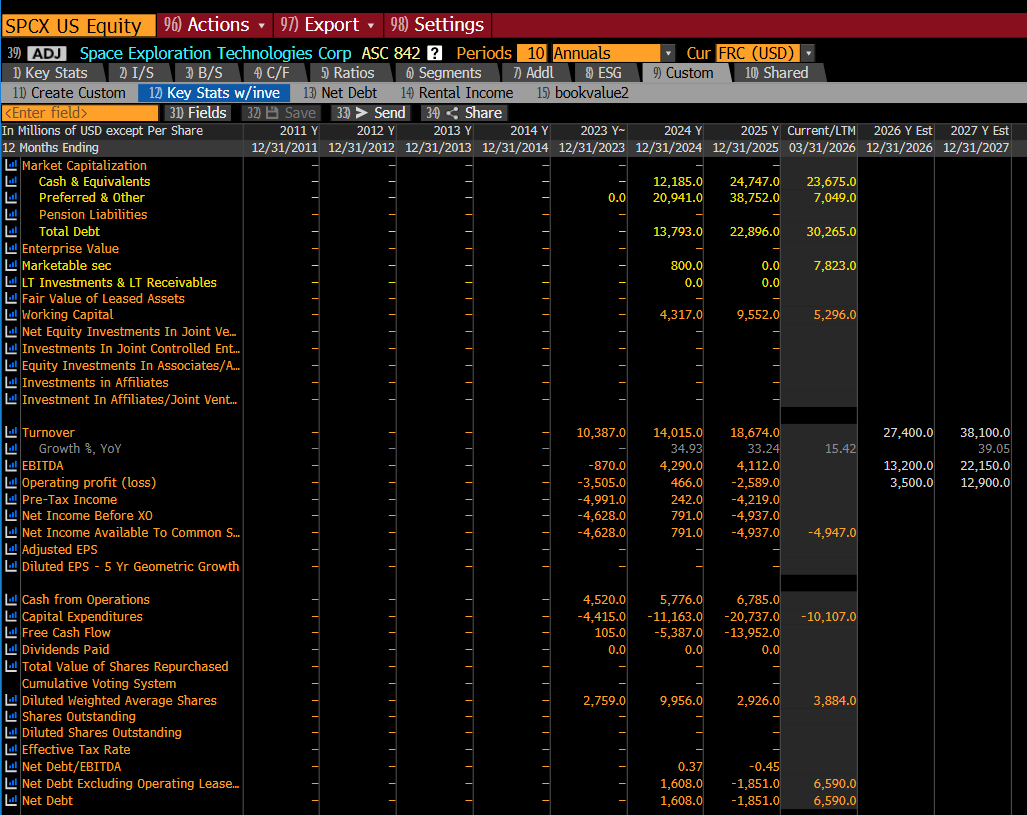1027x815 pixels.
Task: Switch to the Shared tab
Action: coord(777,73)
